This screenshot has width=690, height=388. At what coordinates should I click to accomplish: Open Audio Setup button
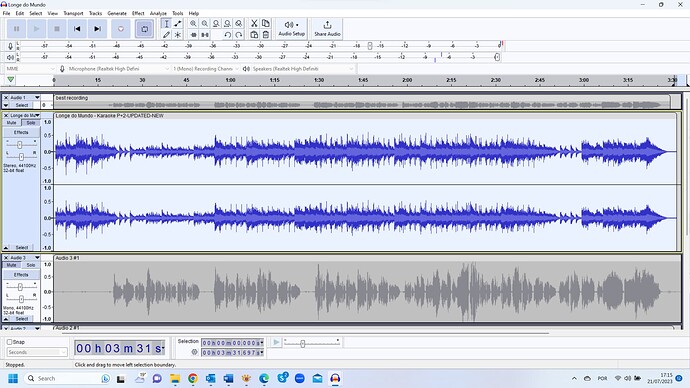291,29
